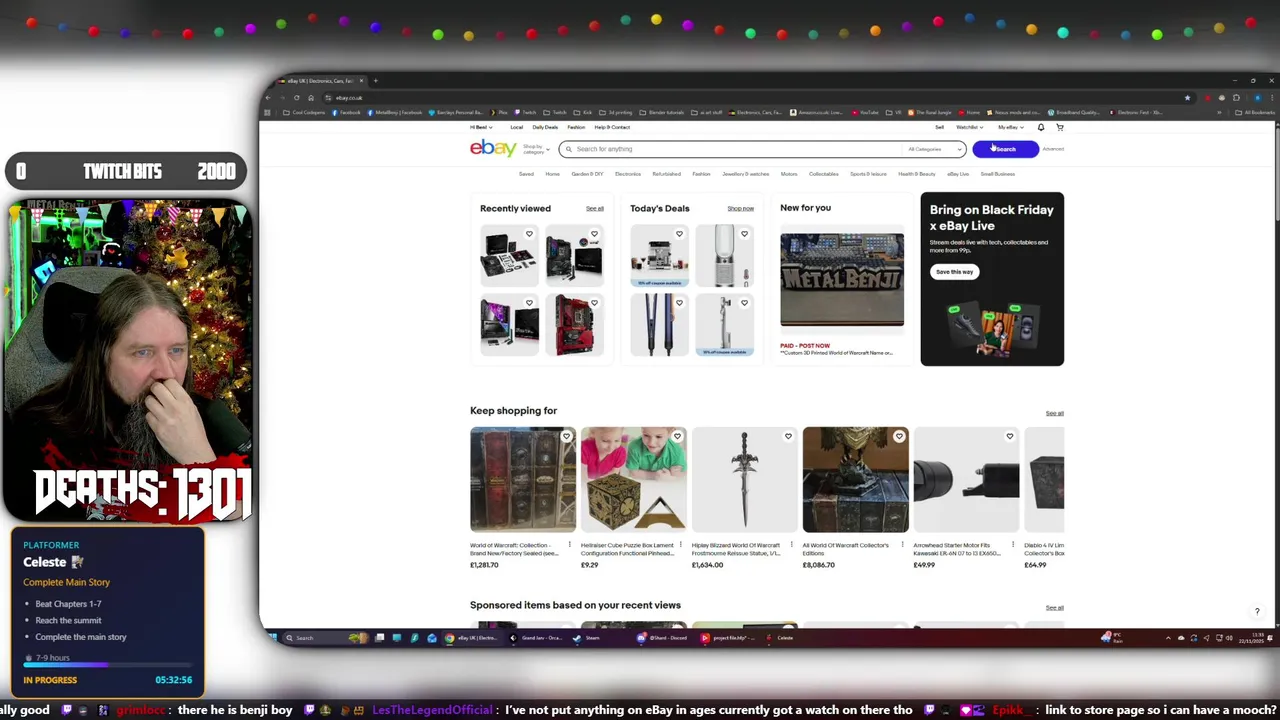Open the Hellraiser Cube Puzzle Box thumbnail
Viewport: 1280px width, 720px height.
pos(634,480)
